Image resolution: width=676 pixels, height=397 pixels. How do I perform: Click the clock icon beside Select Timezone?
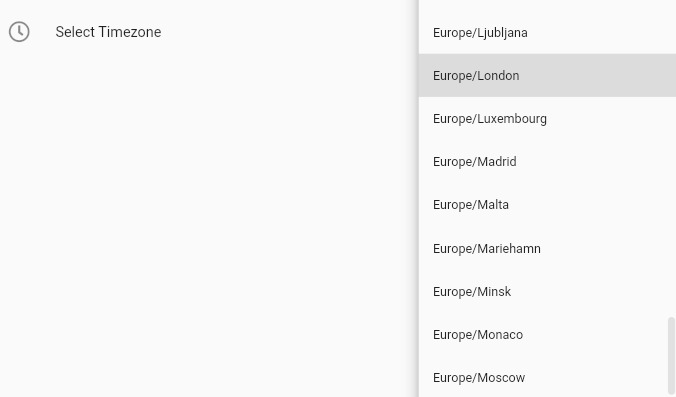[19, 32]
